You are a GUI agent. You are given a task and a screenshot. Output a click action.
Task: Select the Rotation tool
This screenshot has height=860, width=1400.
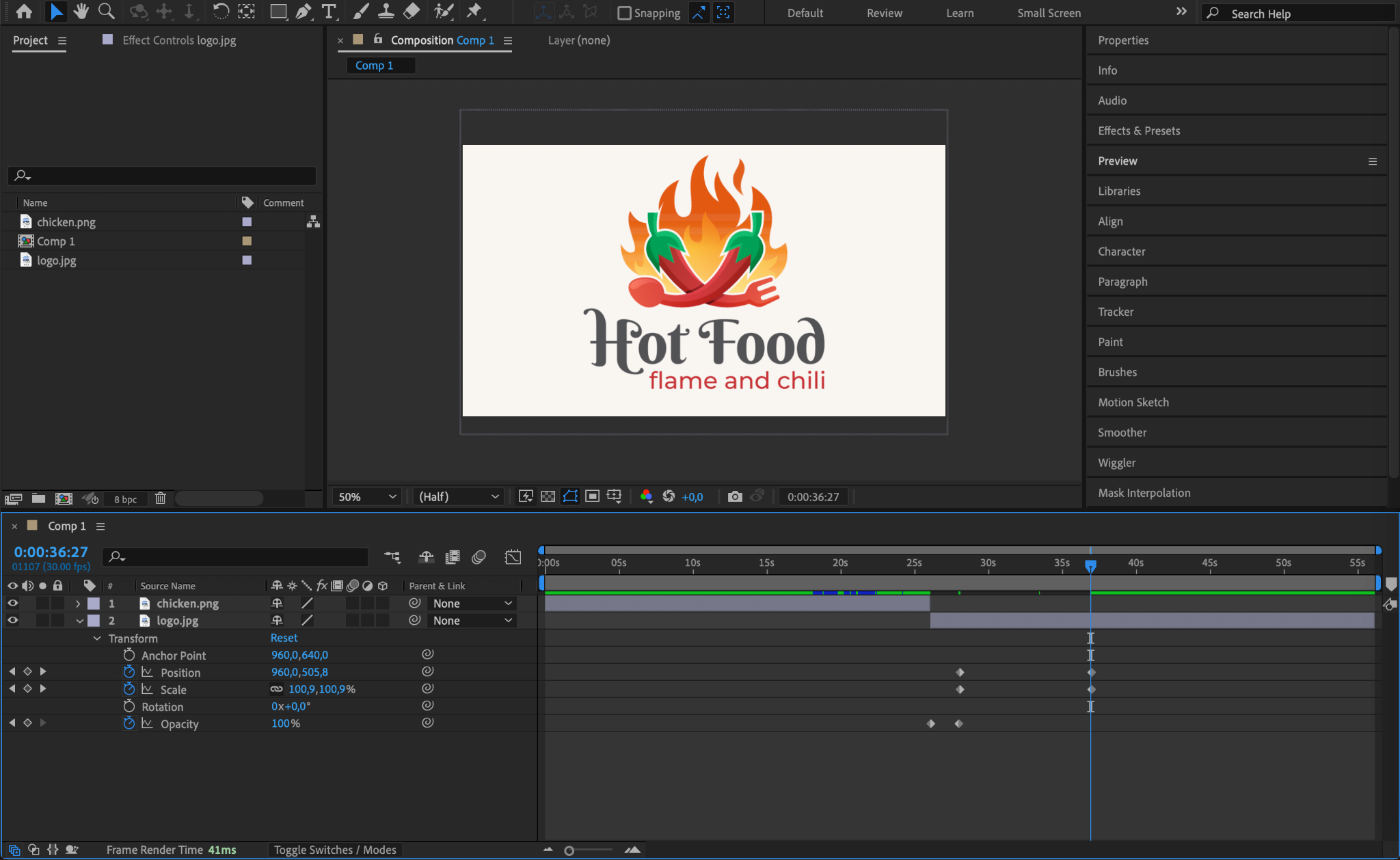[220, 12]
